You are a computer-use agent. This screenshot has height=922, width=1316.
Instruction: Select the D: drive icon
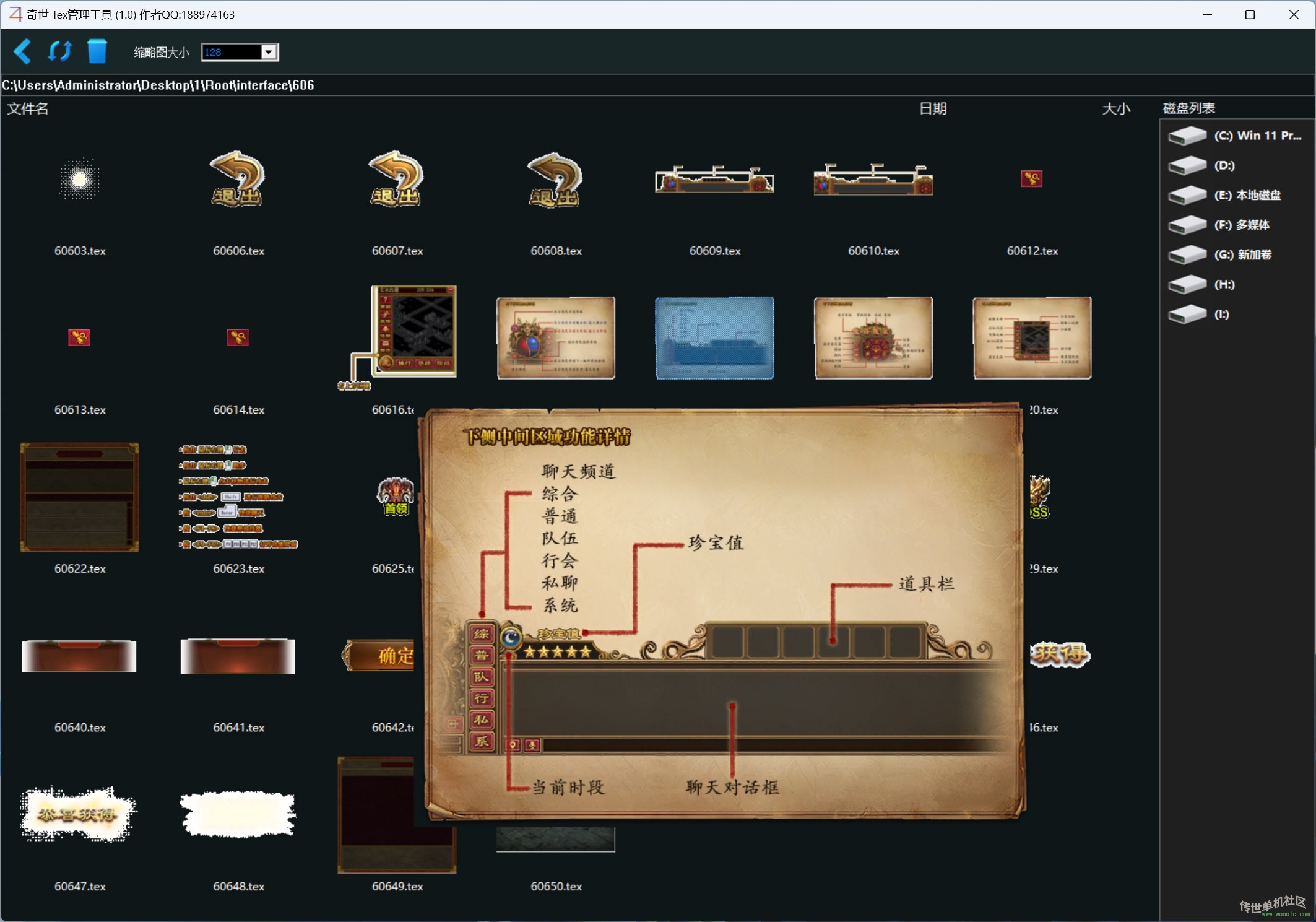click(x=1187, y=165)
